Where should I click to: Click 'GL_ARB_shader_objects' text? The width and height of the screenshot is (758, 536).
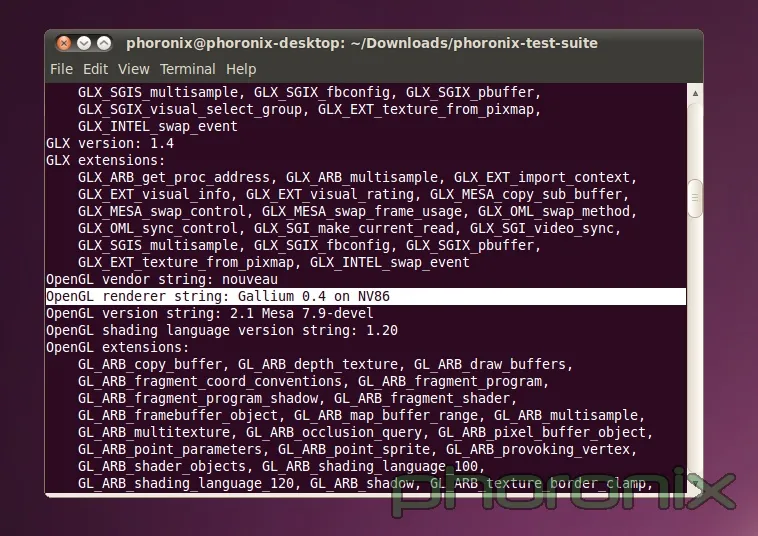pos(161,466)
